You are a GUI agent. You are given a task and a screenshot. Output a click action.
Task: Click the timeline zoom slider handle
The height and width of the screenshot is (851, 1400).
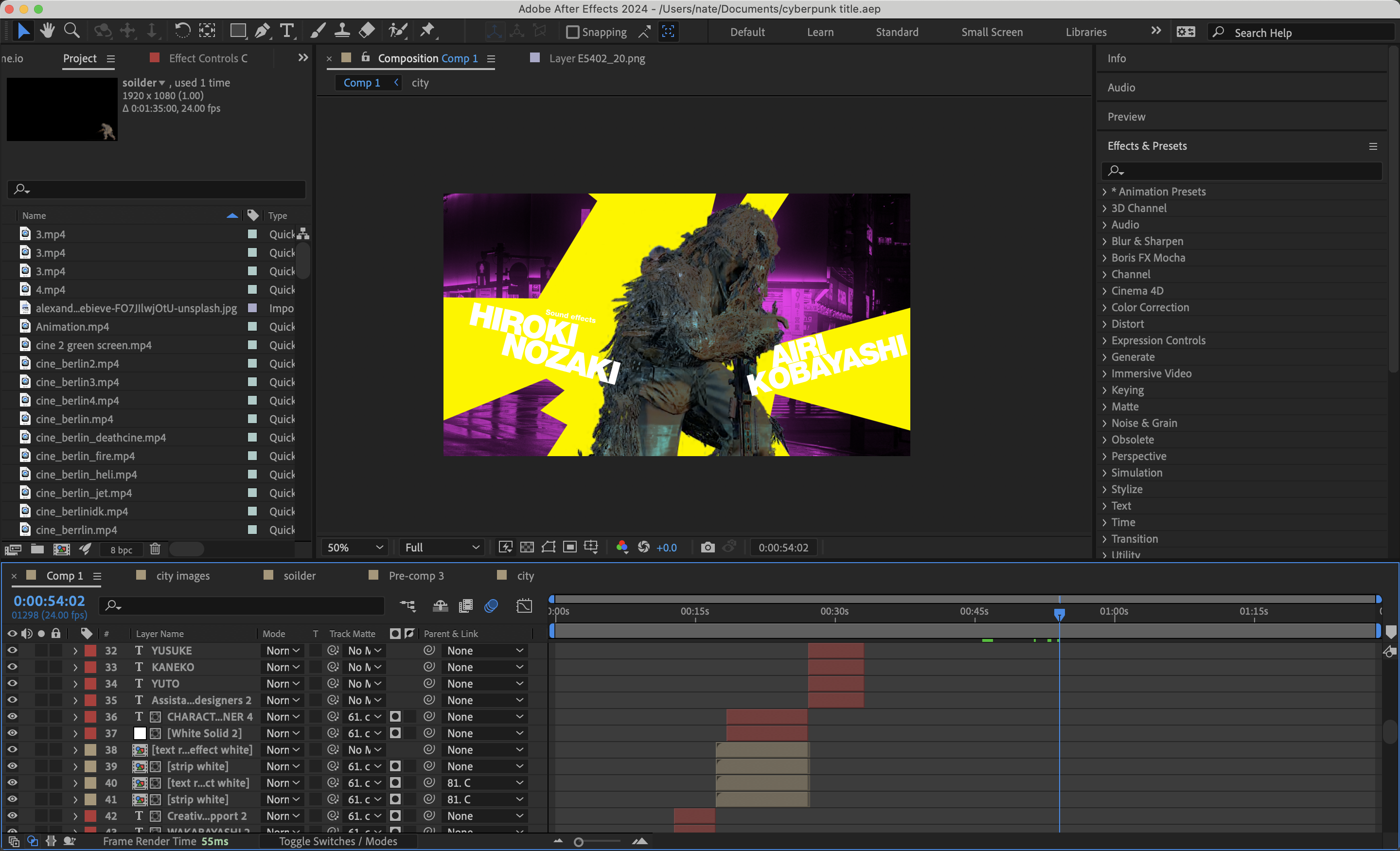(578, 842)
